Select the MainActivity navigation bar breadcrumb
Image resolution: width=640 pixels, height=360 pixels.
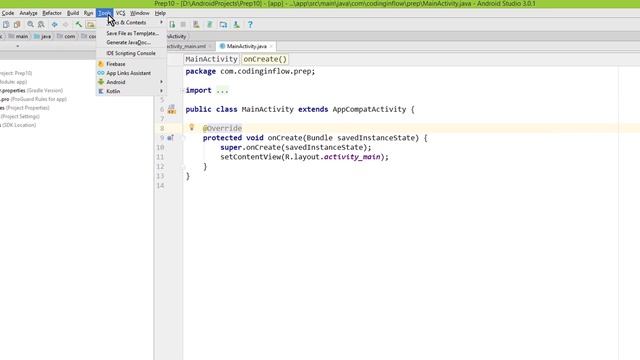tap(176, 36)
